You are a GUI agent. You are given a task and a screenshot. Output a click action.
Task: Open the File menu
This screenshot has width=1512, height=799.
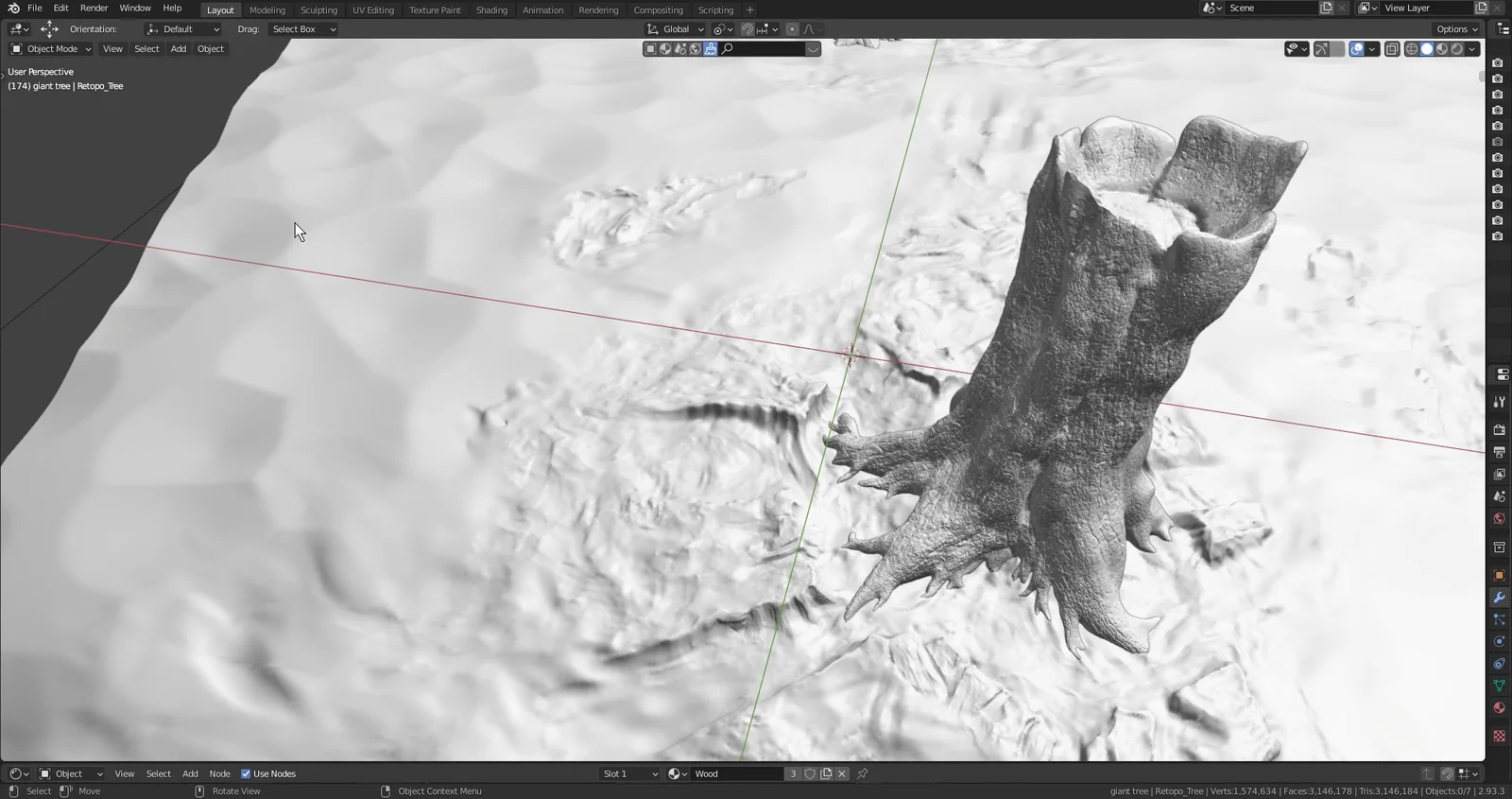(x=34, y=9)
